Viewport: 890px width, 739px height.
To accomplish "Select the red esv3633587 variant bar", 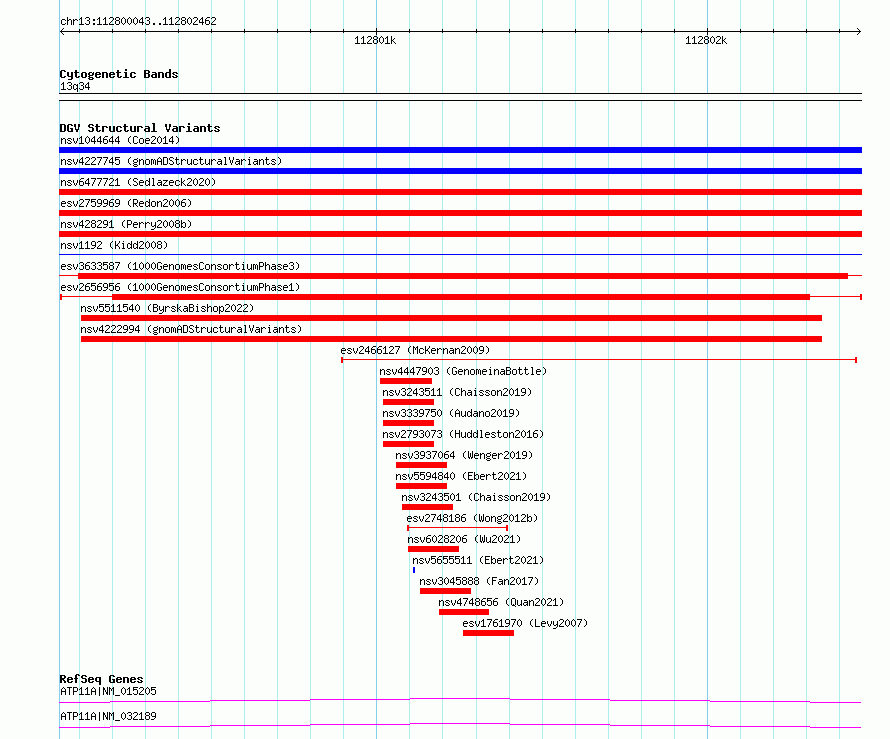I will (463, 276).
